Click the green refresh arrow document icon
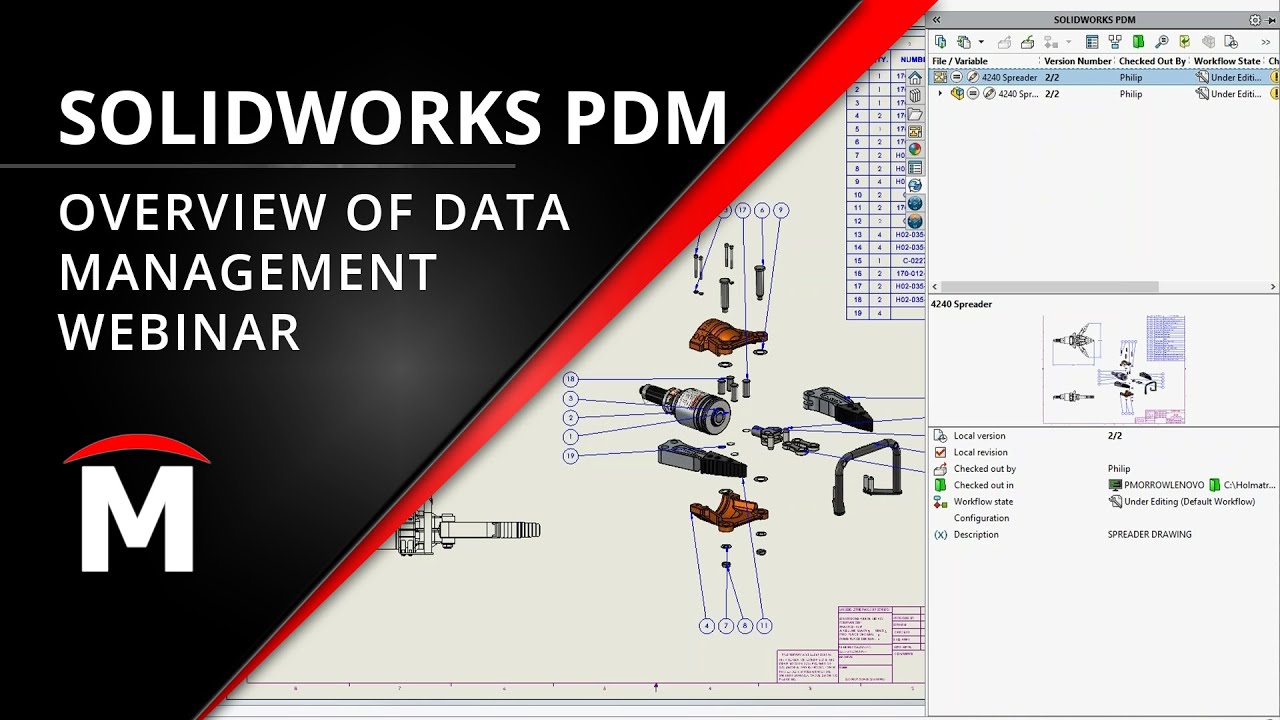 pos(1184,42)
